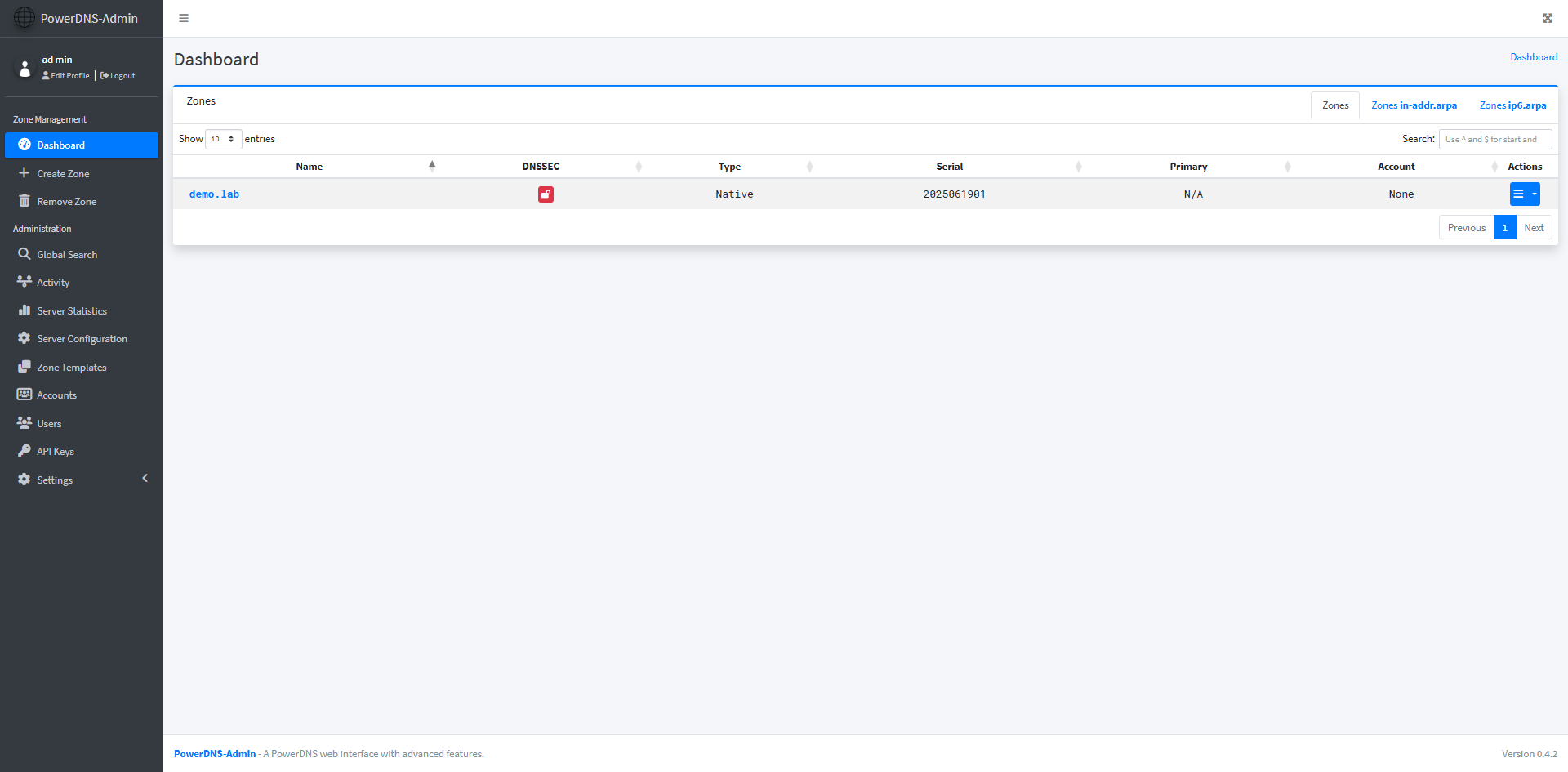Open Server Statistics in the sidebar
This screenshot has height=772, width=1568.
pyautogui.click(x=71, y=311)
